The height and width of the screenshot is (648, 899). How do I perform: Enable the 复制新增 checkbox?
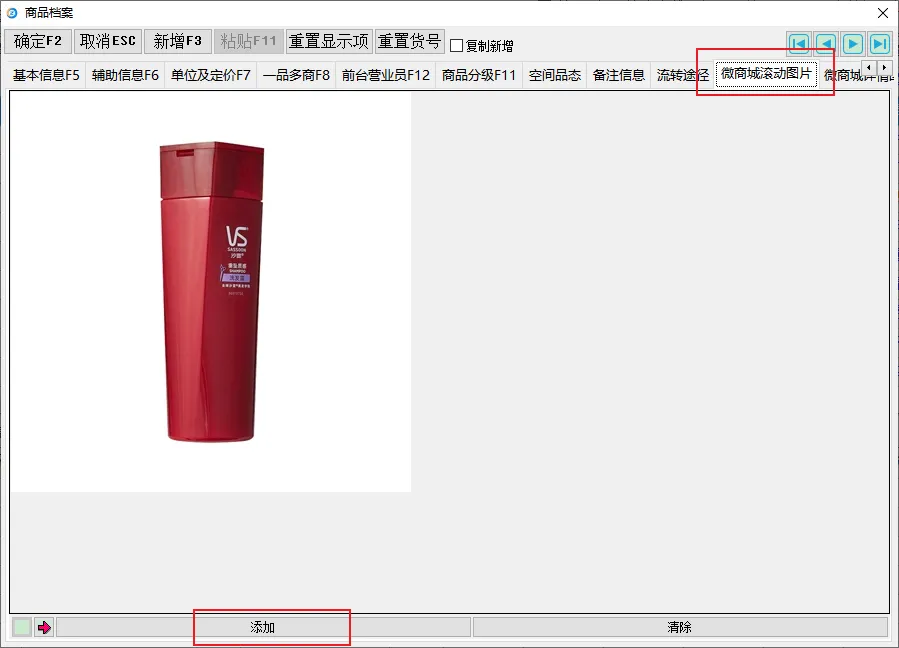pyautogui.click(x=456, y=45)
